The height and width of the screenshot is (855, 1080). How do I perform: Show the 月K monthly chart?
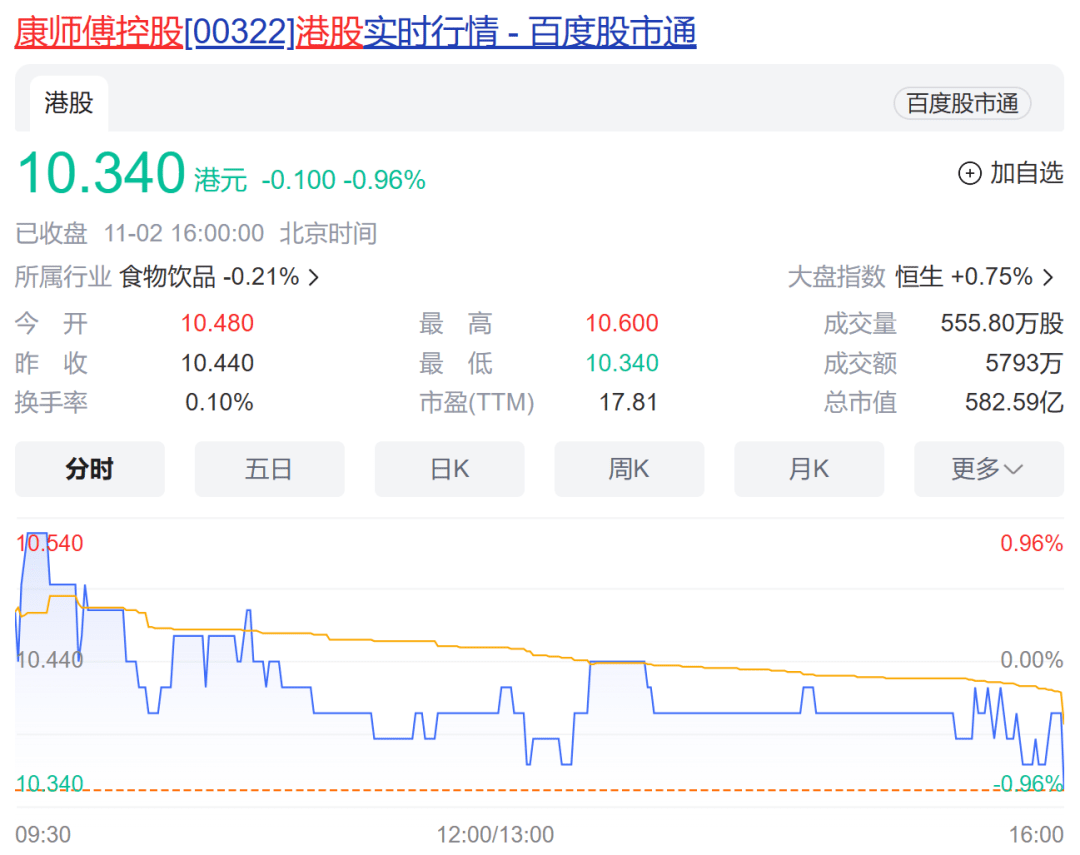click(809, 469)
